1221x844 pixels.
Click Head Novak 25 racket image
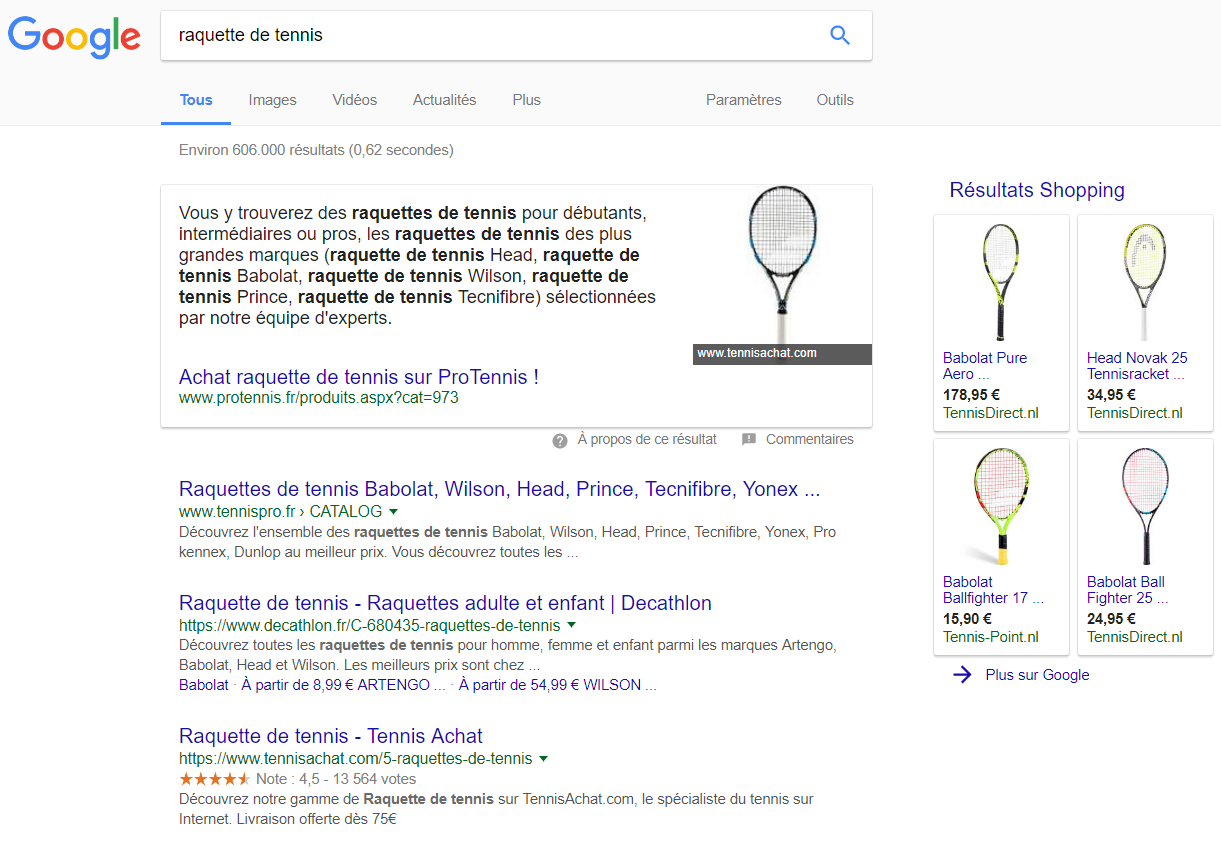[1145, 282]
